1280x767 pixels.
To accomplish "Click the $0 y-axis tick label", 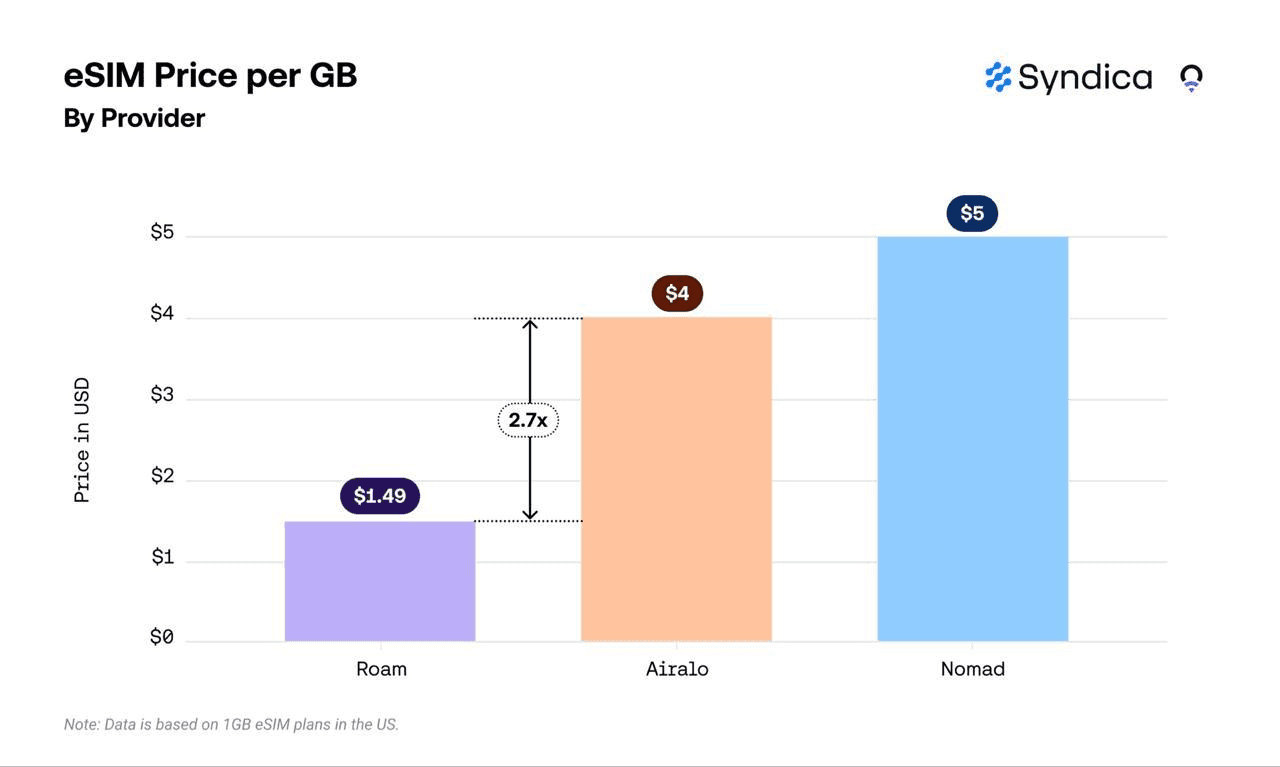I will coord(162,637).
